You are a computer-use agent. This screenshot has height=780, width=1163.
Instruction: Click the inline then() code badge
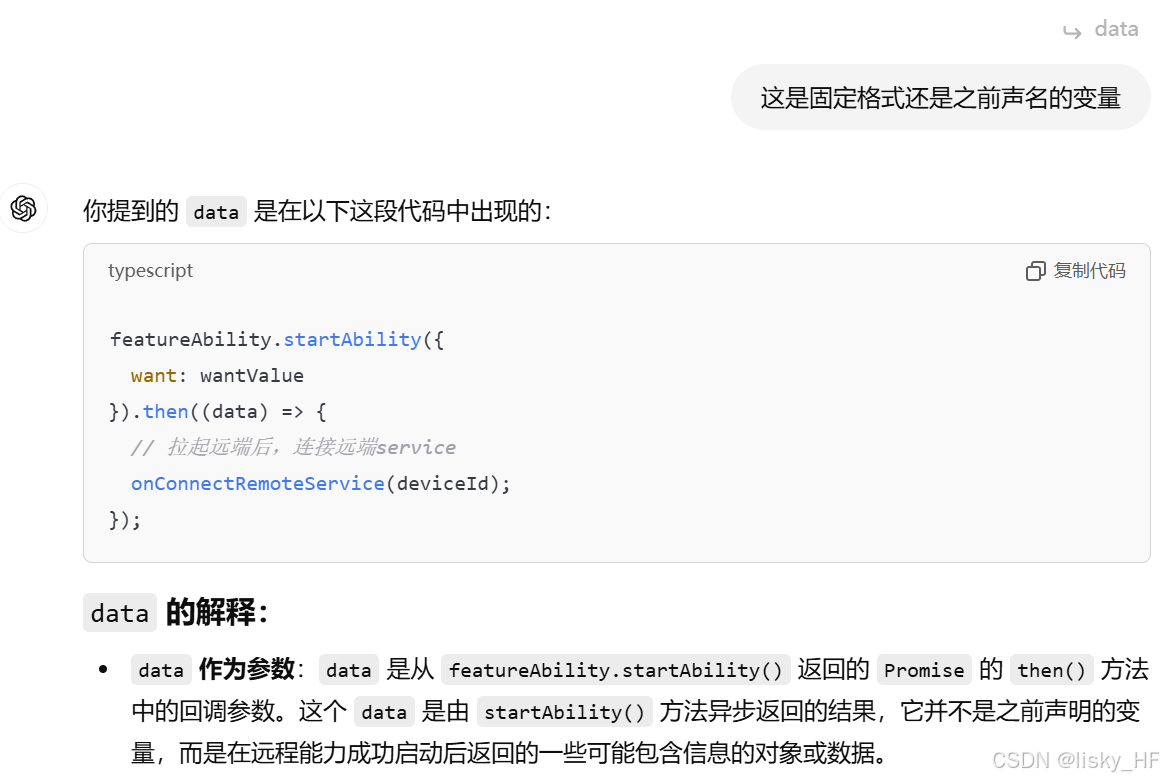coord(1051,669)
